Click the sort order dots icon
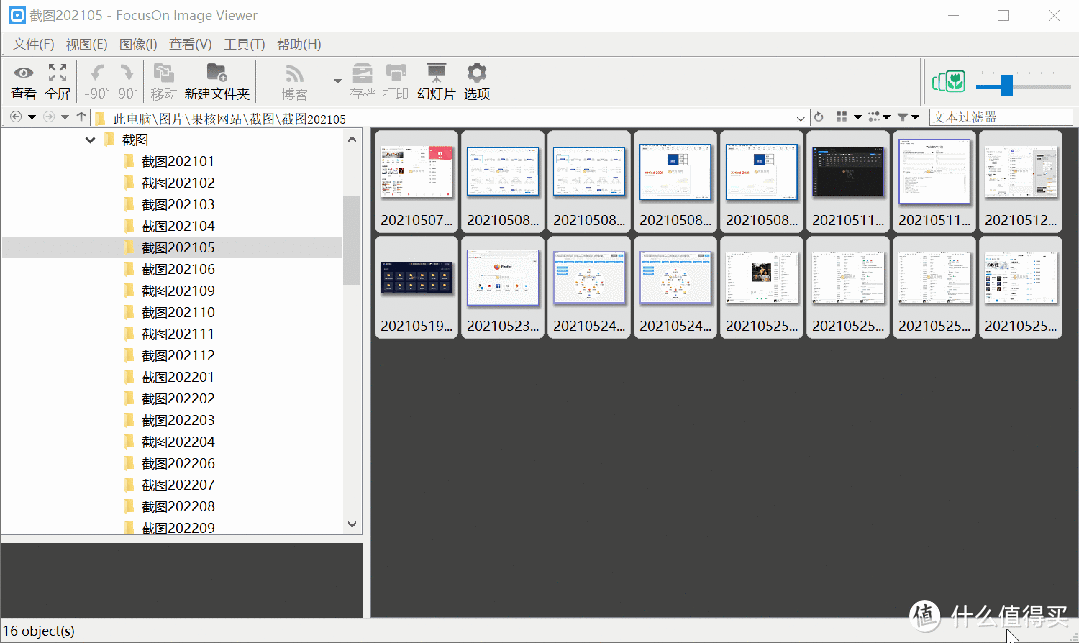Viewport: 1079px width, 643px height. 874,117
